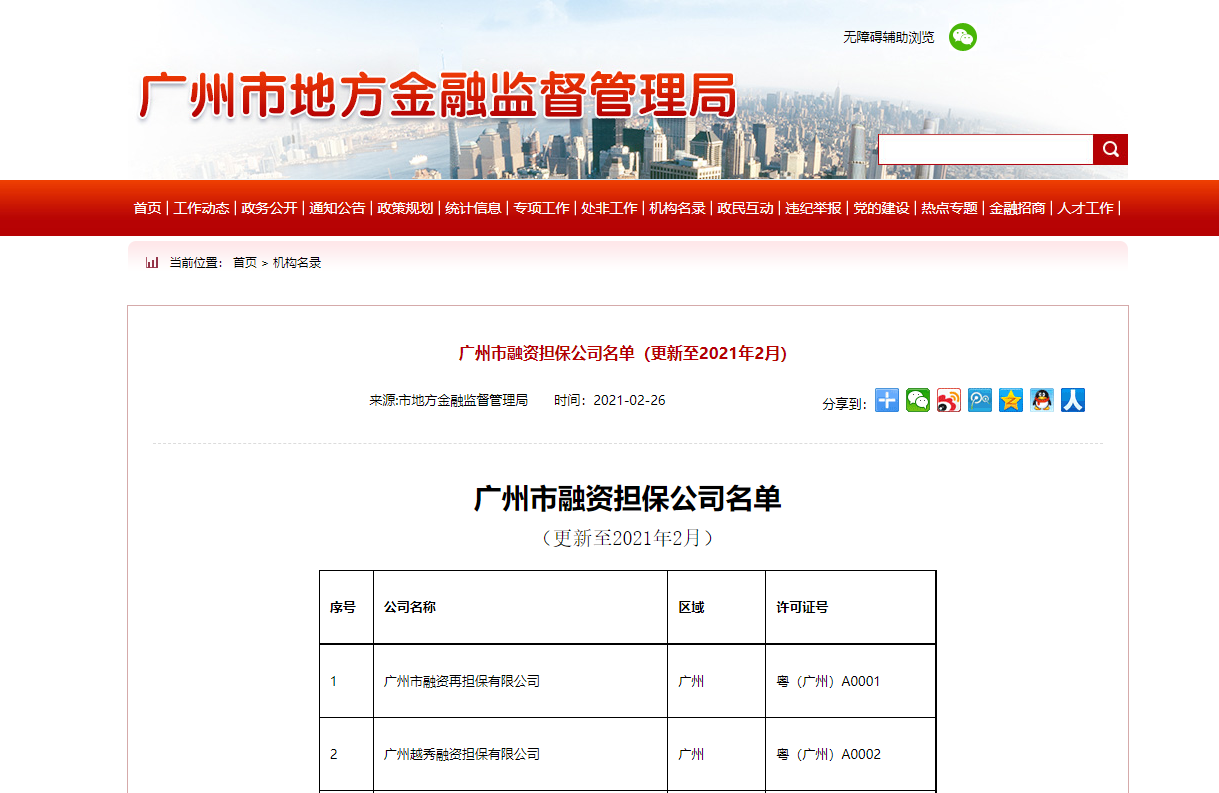Click the 广州 region cell in row 1
Screen dimensions: 1219x793
tap(691, 681)
